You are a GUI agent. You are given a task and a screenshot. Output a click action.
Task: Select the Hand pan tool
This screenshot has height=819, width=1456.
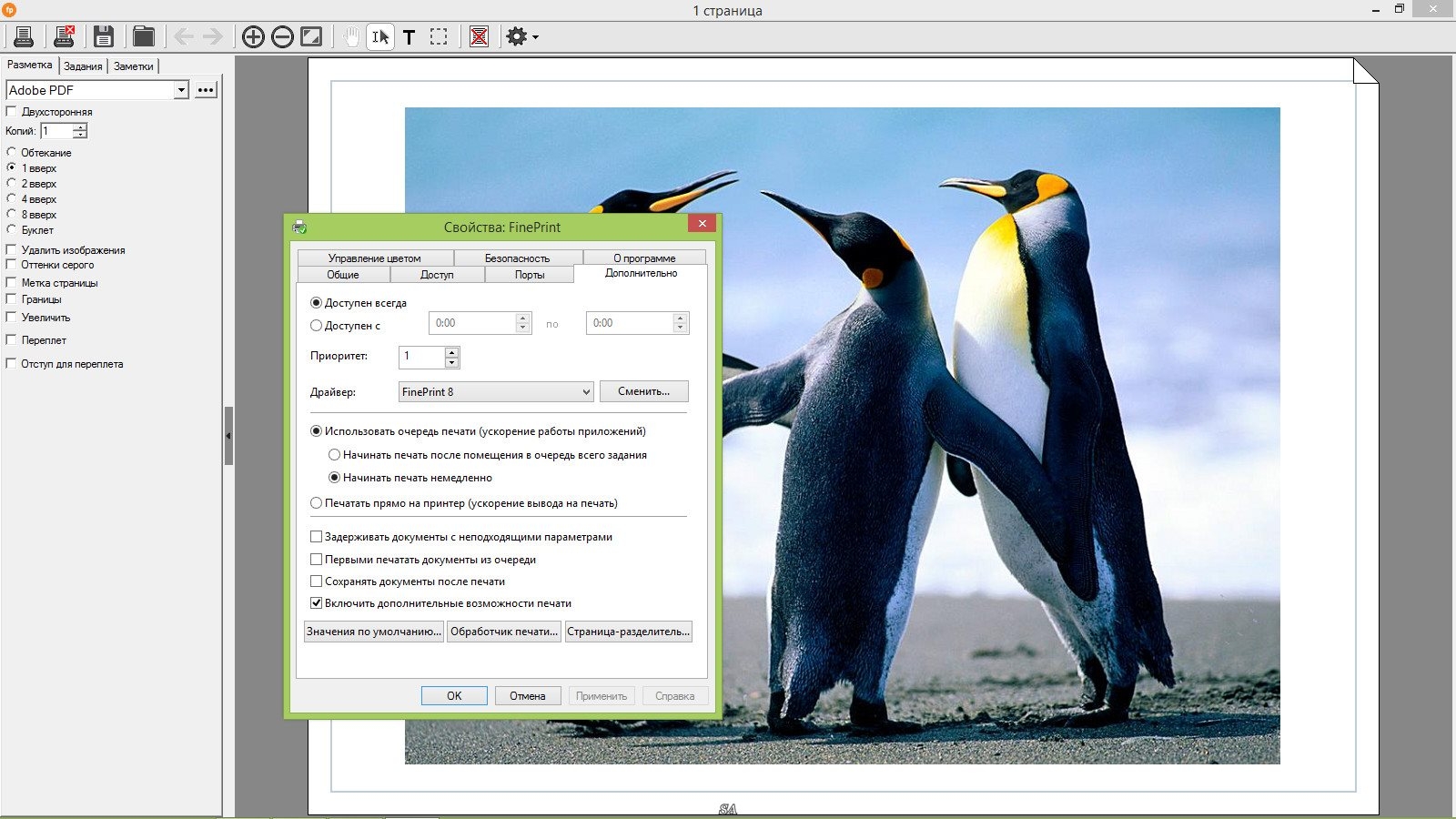point(351,36)
